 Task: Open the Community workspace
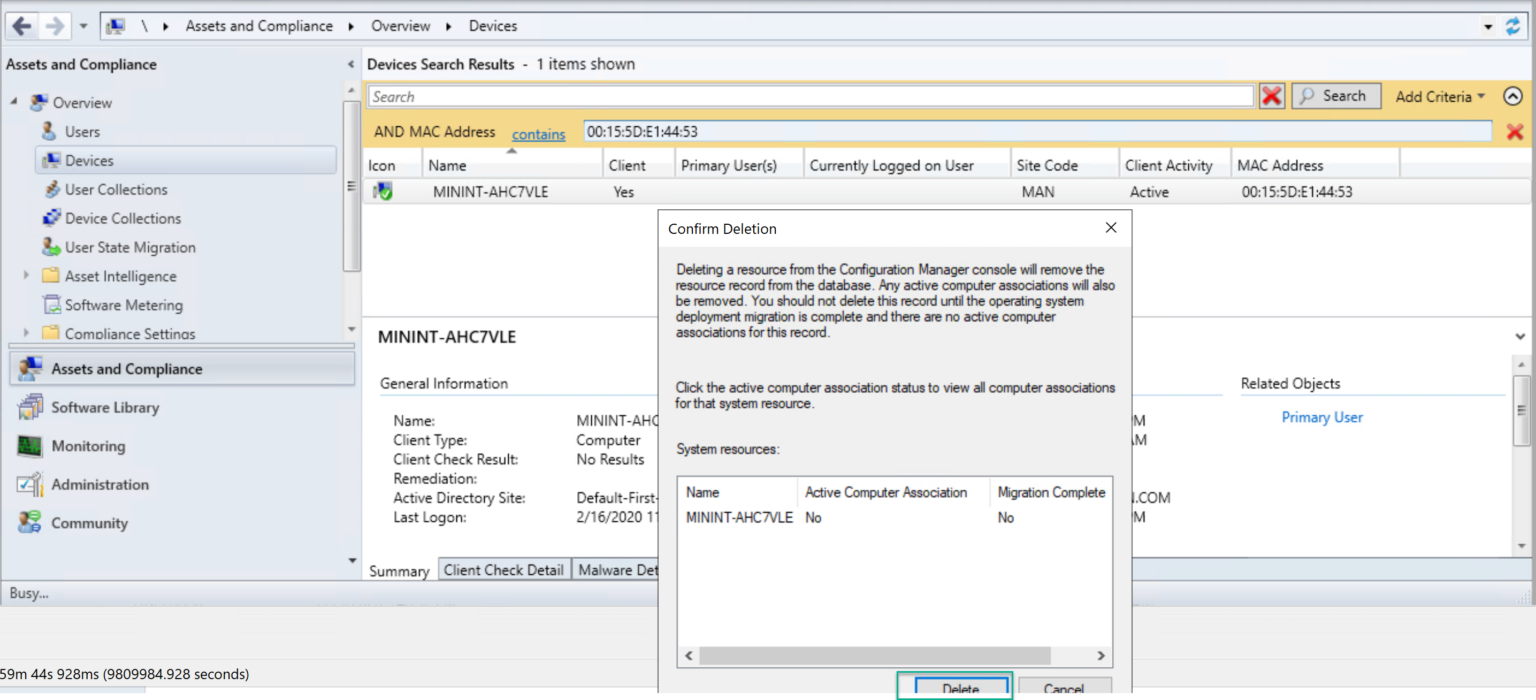[x=89, y=523]
